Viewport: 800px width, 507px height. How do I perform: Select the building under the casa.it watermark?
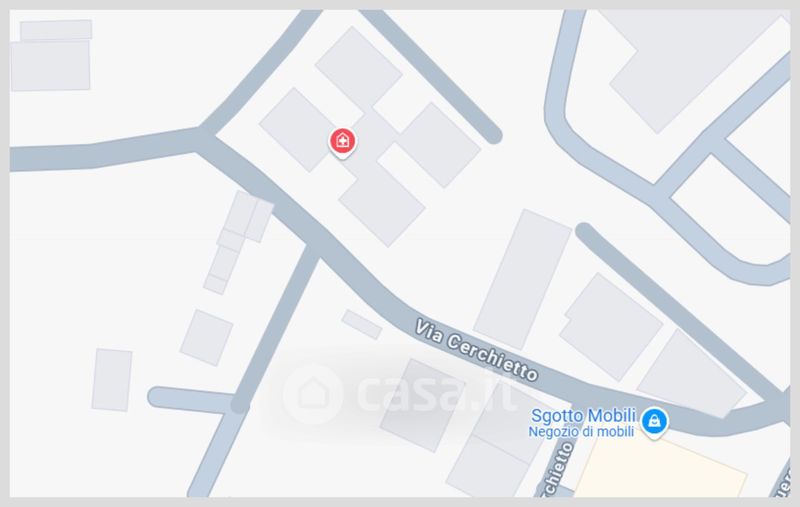point(422,405)
